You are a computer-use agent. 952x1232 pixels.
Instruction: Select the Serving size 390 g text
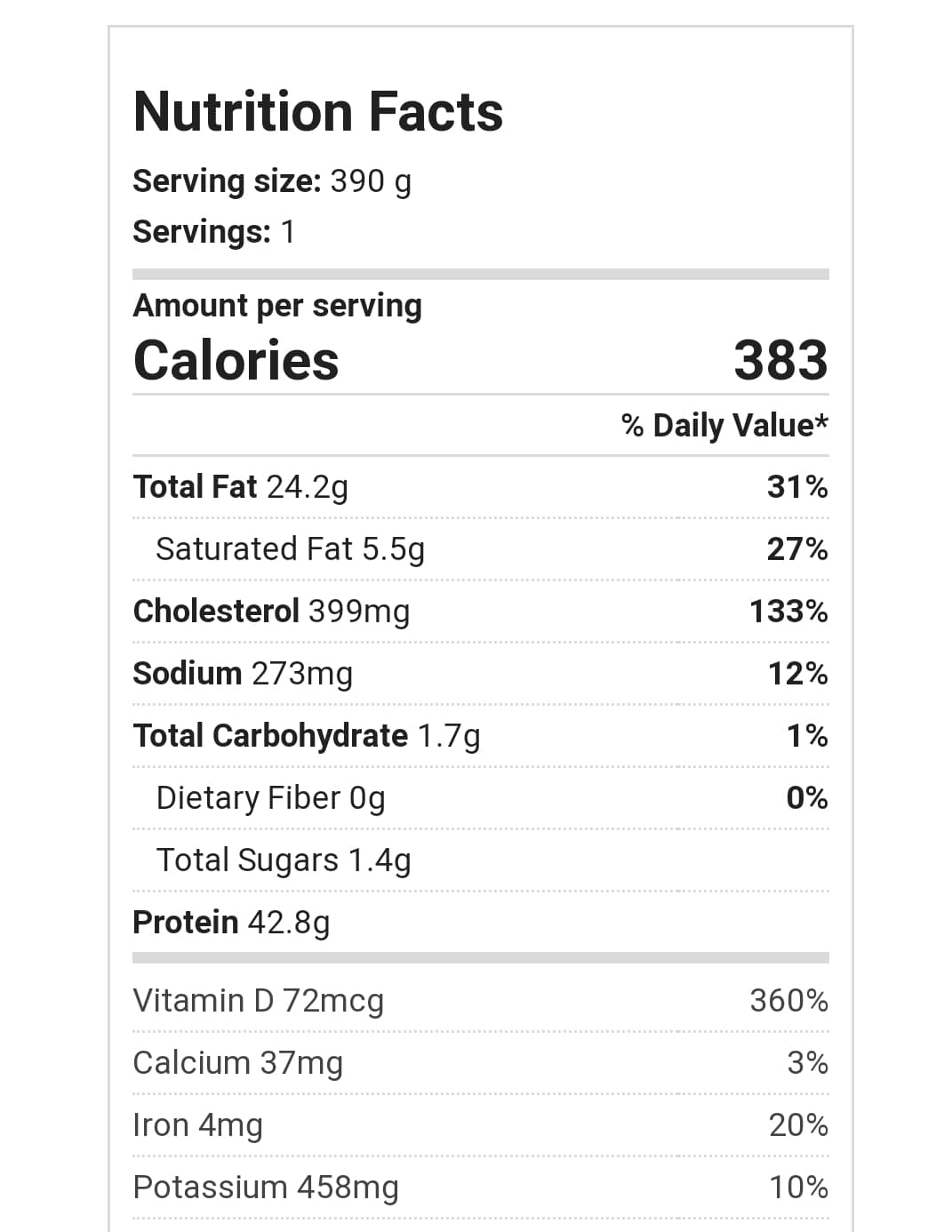point(272,181)
